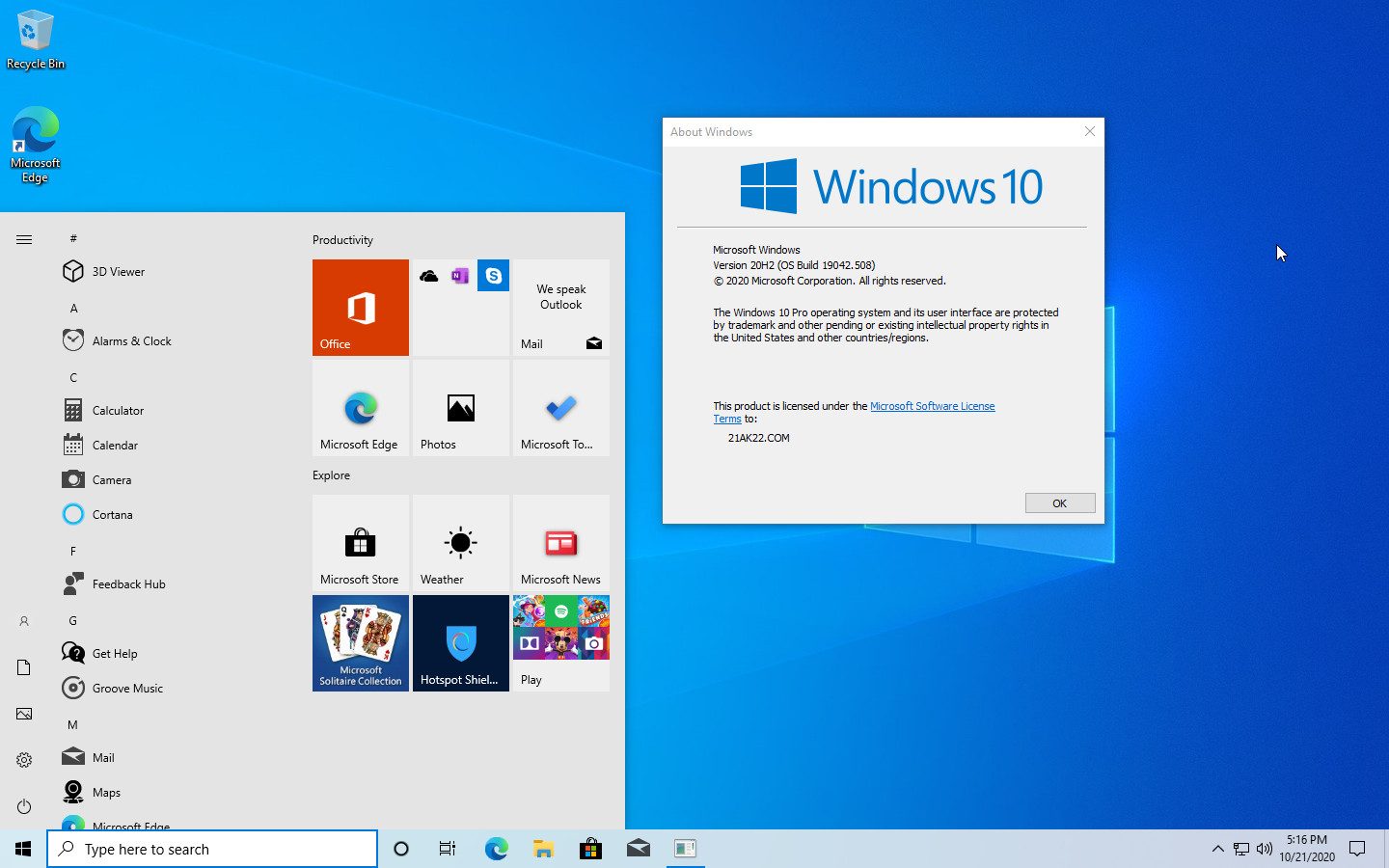
Task: Select the # app list group header
Action: click(73, 238)
